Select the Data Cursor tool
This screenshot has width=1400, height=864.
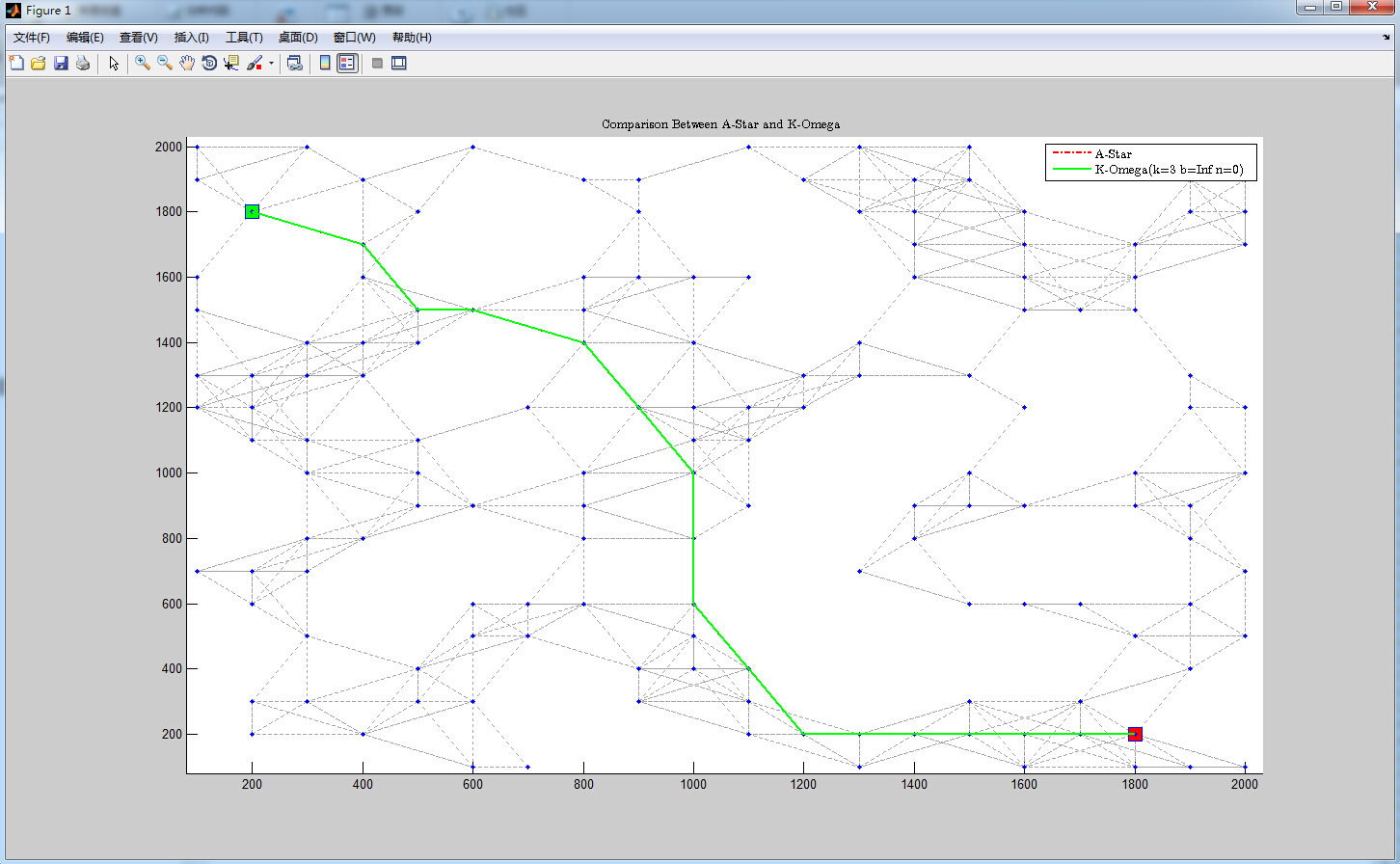pos(231,63)
